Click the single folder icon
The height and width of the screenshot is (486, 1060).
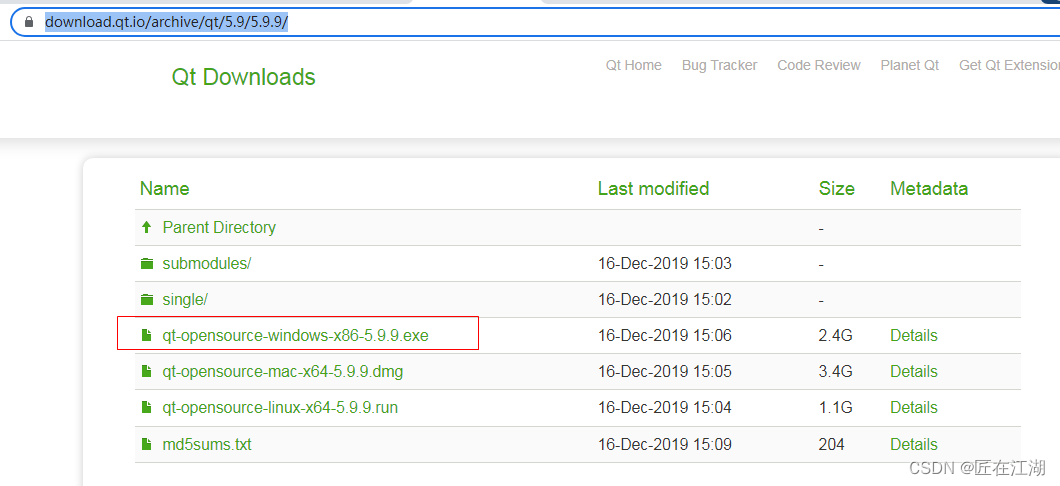point(146,299)
